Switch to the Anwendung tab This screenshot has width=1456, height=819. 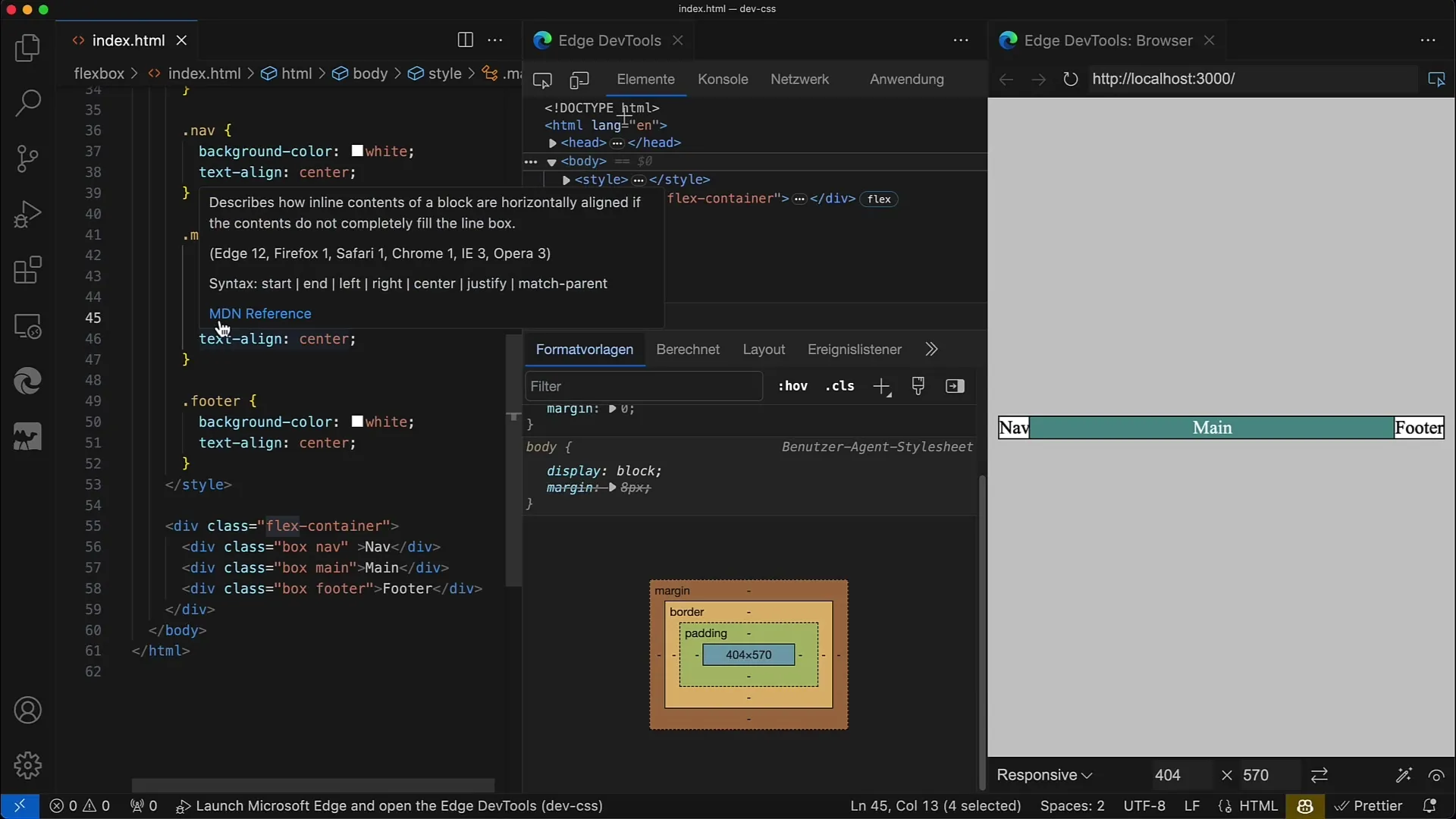point(906,80)
